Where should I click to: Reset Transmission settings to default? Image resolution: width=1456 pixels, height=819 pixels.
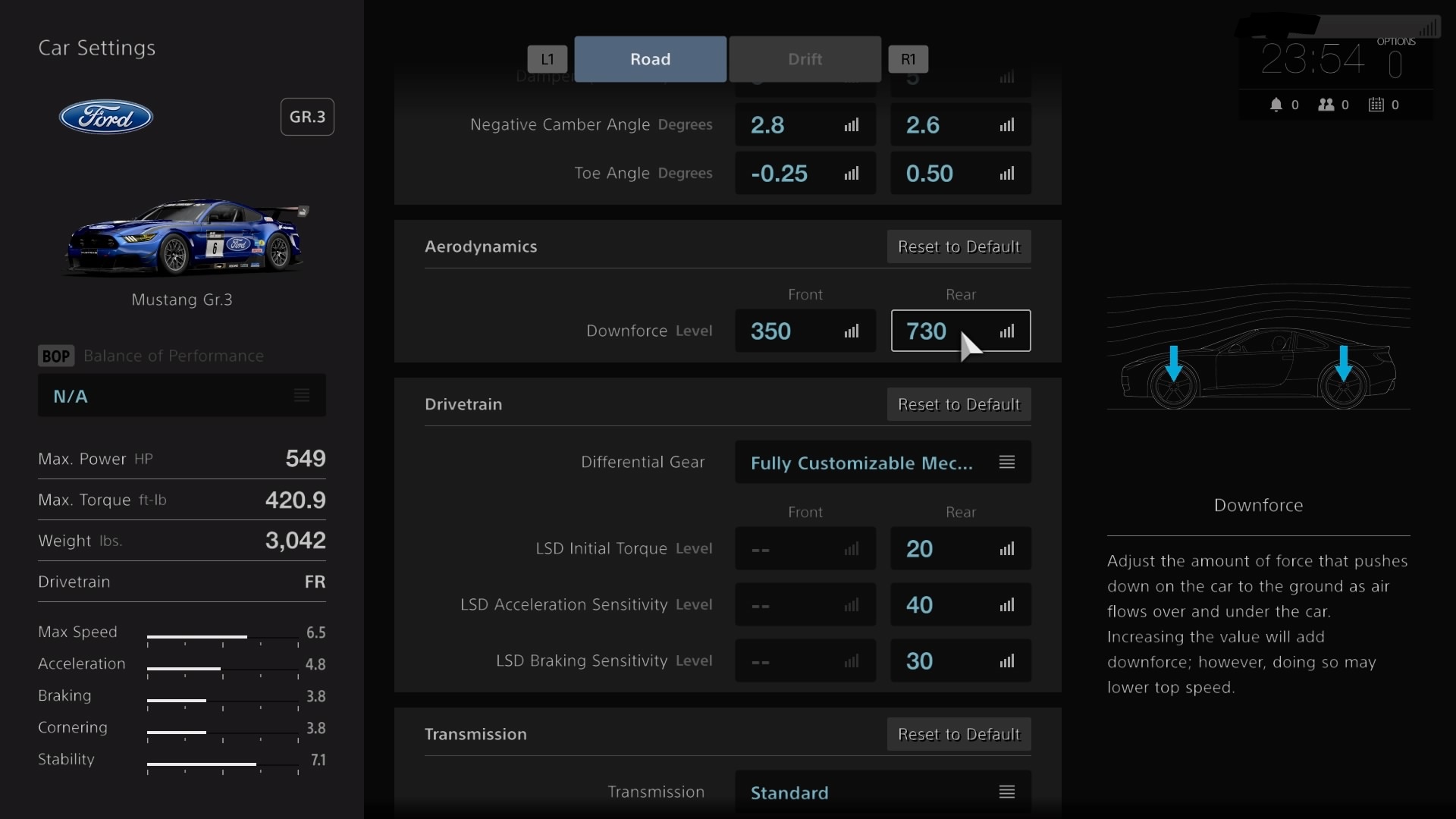tap(959, 734)
